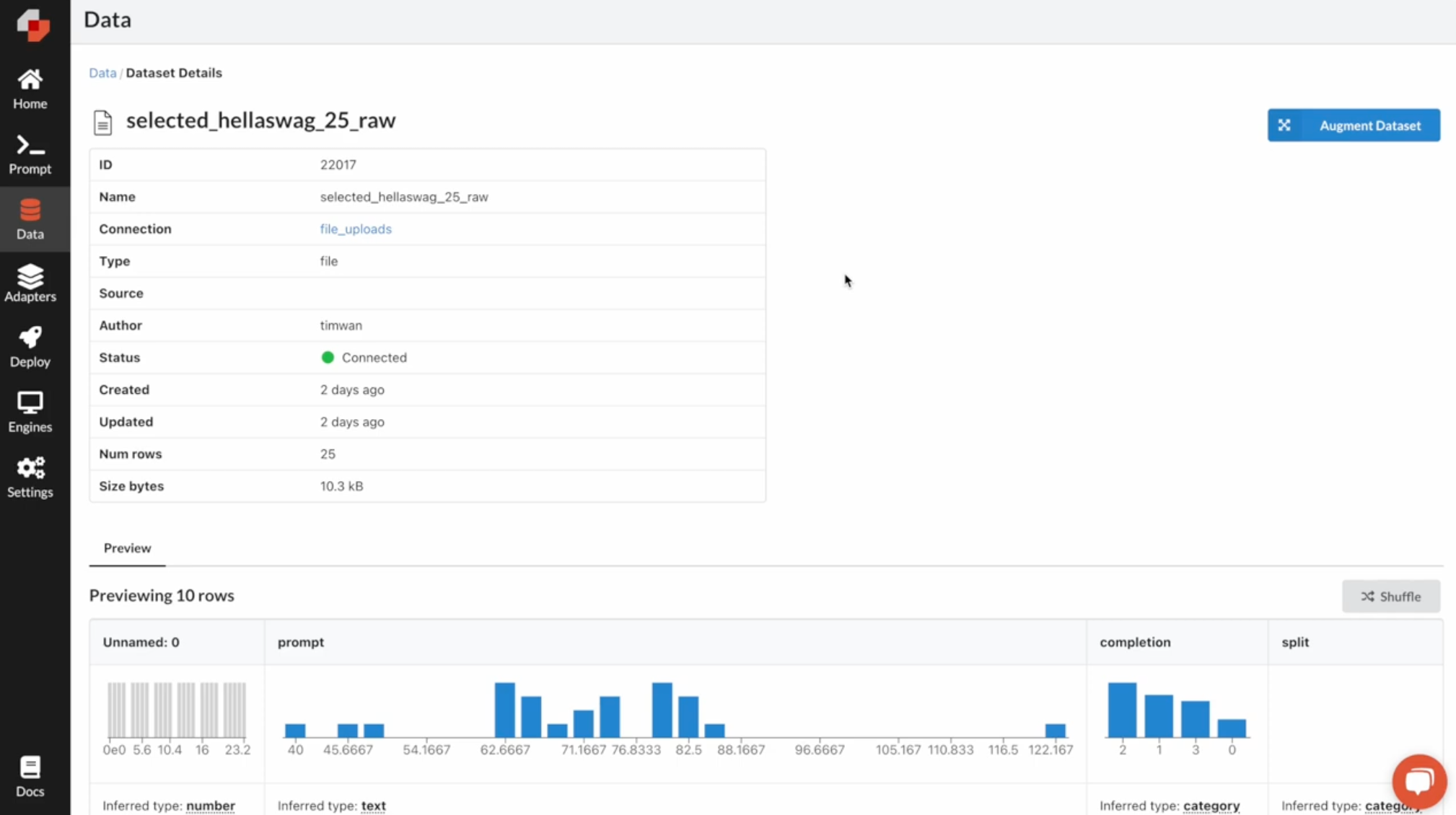Screen dimensions: 1456x815
Task: Click inferred type 'text' under the prompt column
Action: click(x=374, y=806)
